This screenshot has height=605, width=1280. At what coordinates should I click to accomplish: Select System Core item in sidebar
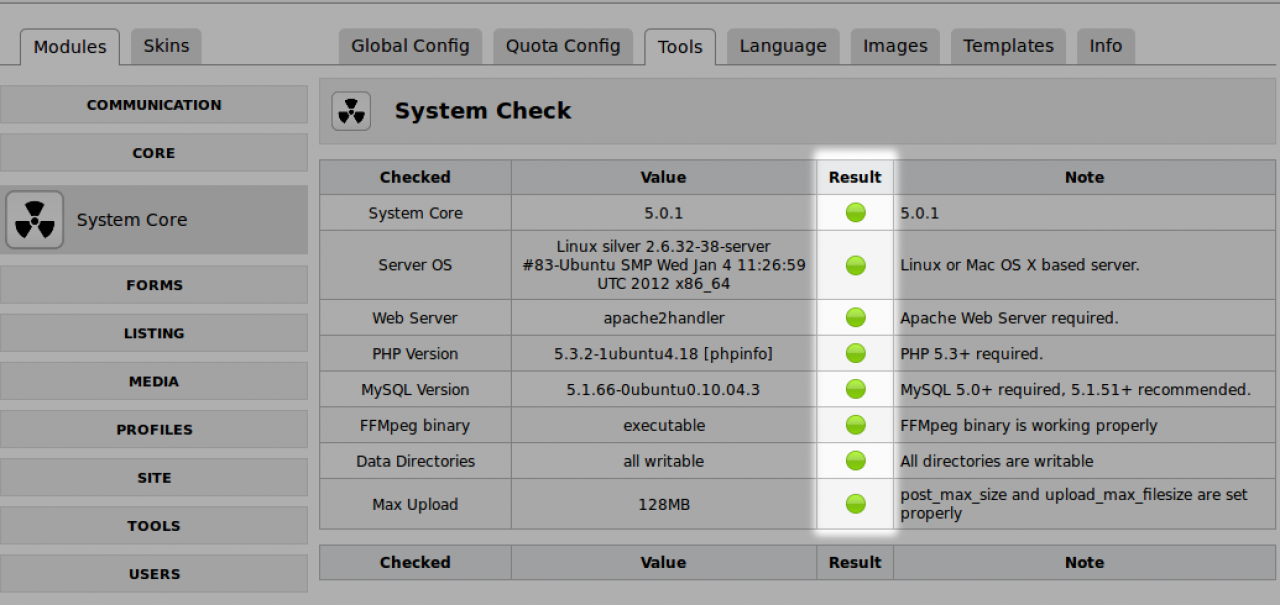pyautogui.click(x=132, y=220)
